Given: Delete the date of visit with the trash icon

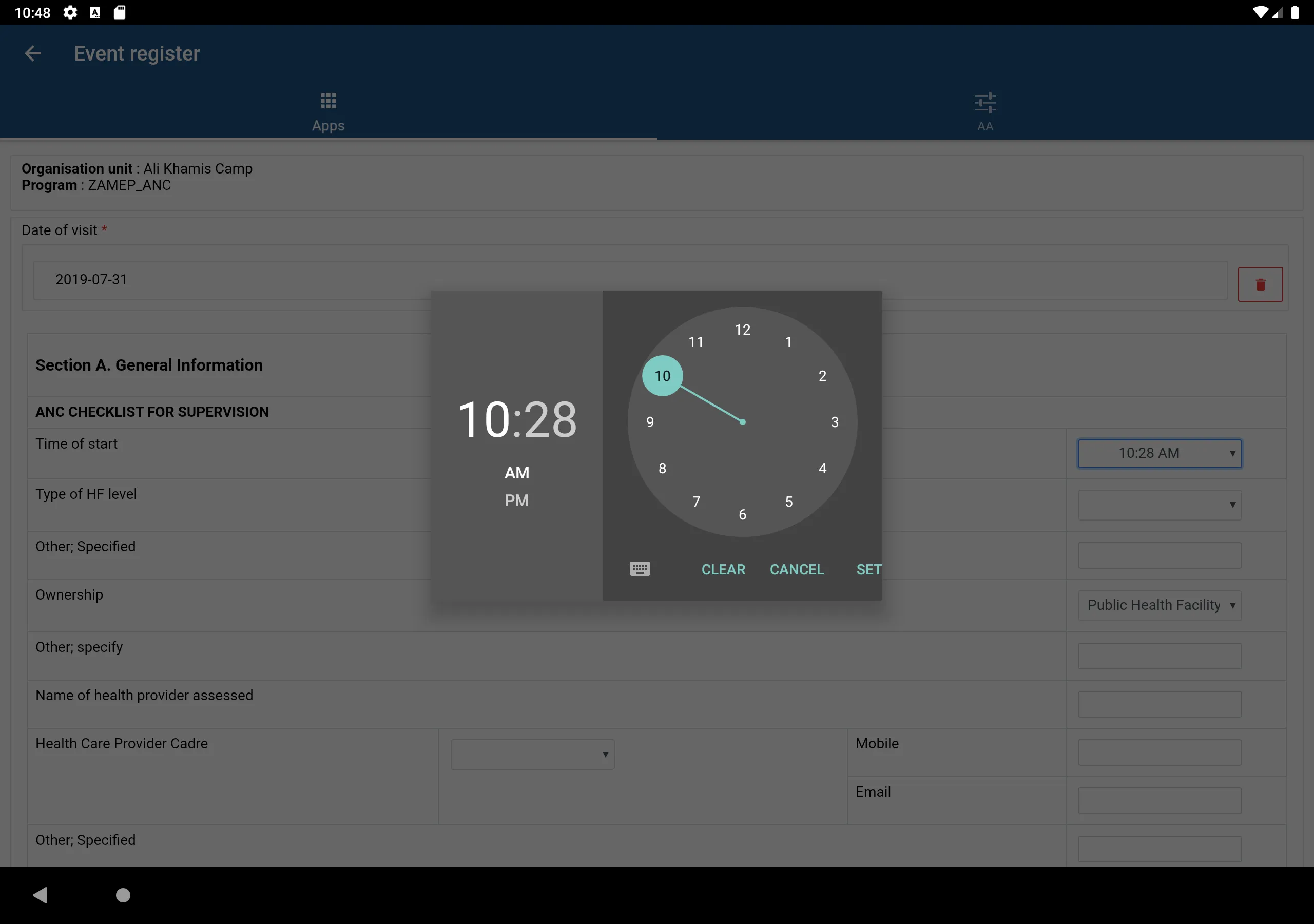Looking at the screenshot, I should [1260, 284].
